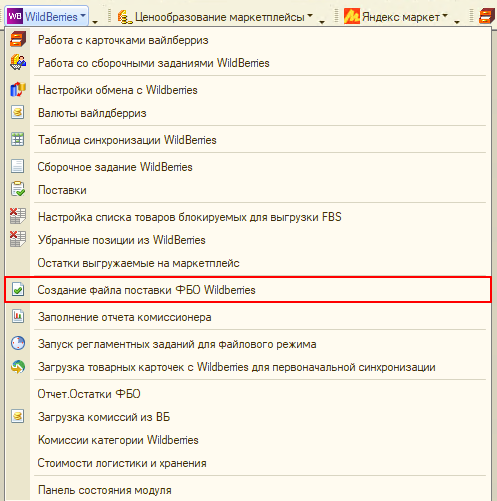Click the icon beside Работа со сборочными заданиями
Image resolution: width=497 pixels, height=501 pixels.
[18, 62]
